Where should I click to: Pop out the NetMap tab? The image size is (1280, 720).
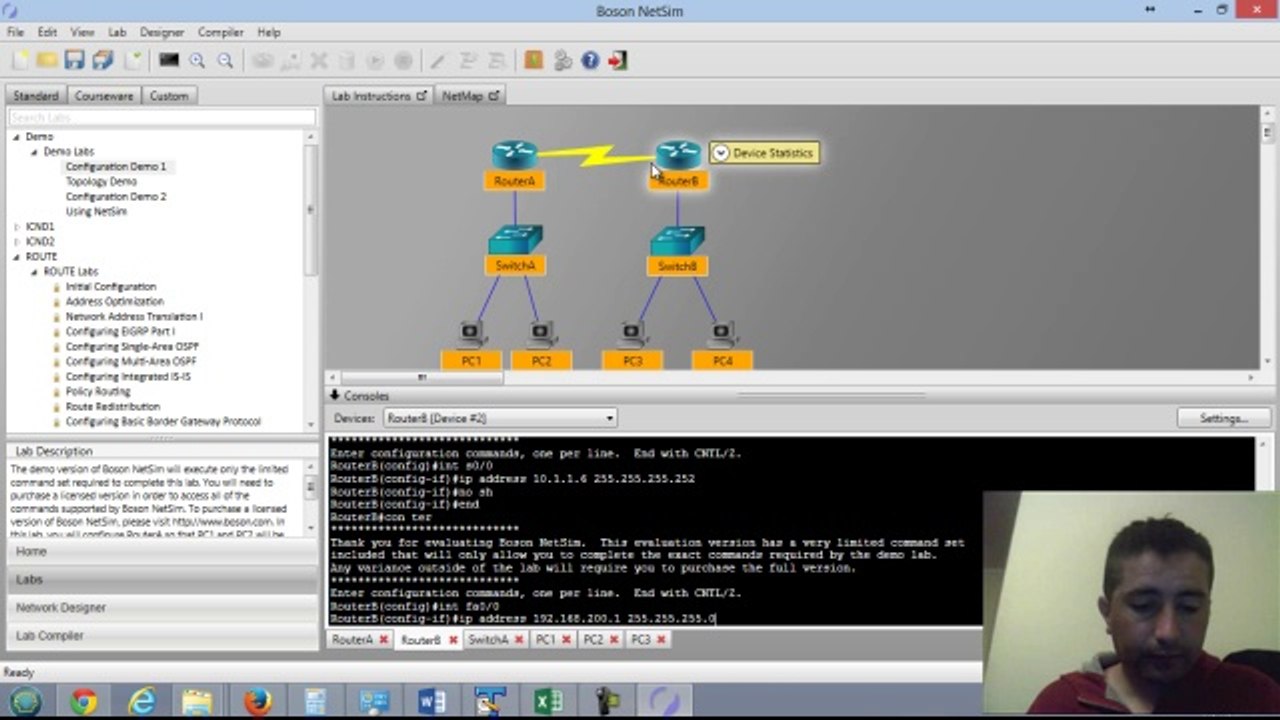(493, 96)
